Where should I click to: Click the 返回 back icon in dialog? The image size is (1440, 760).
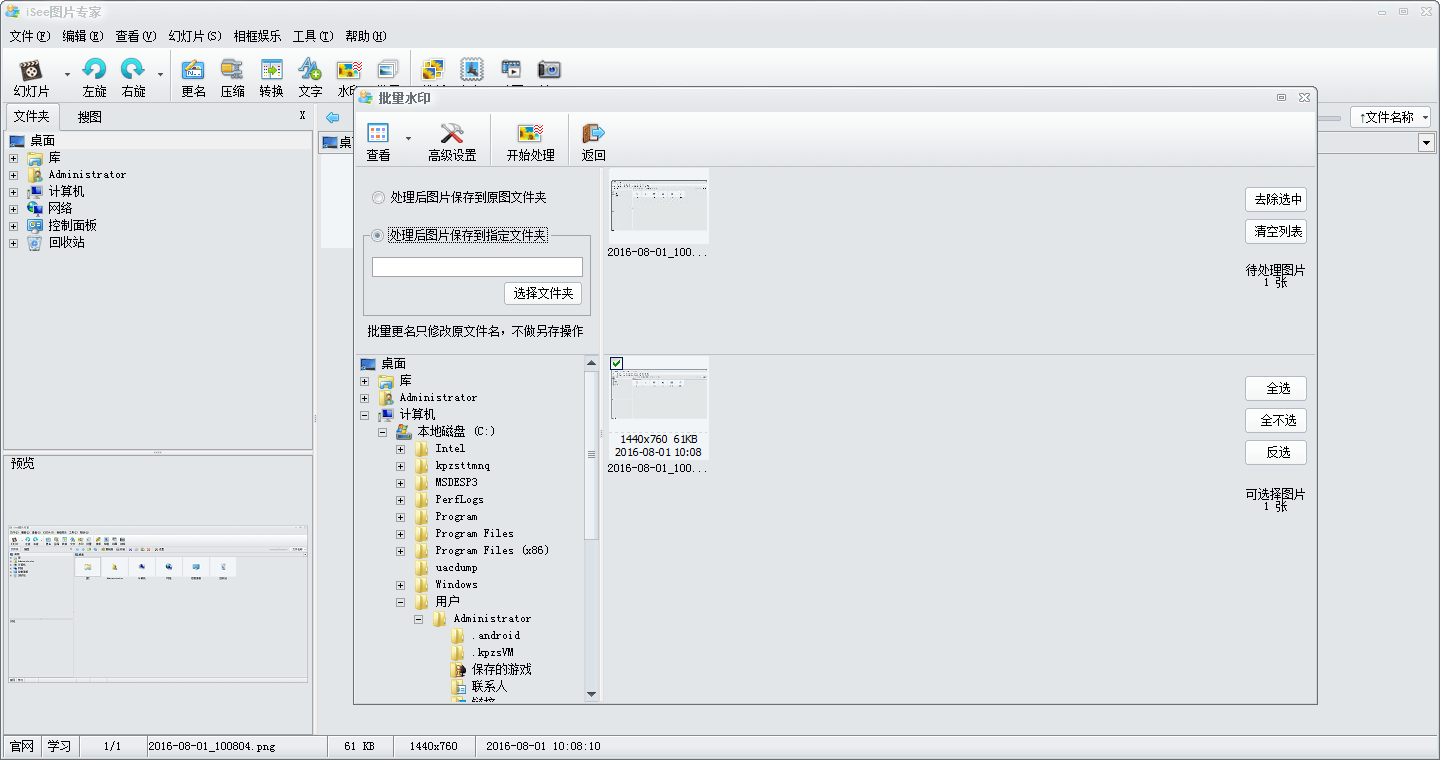tap(593, 135)
